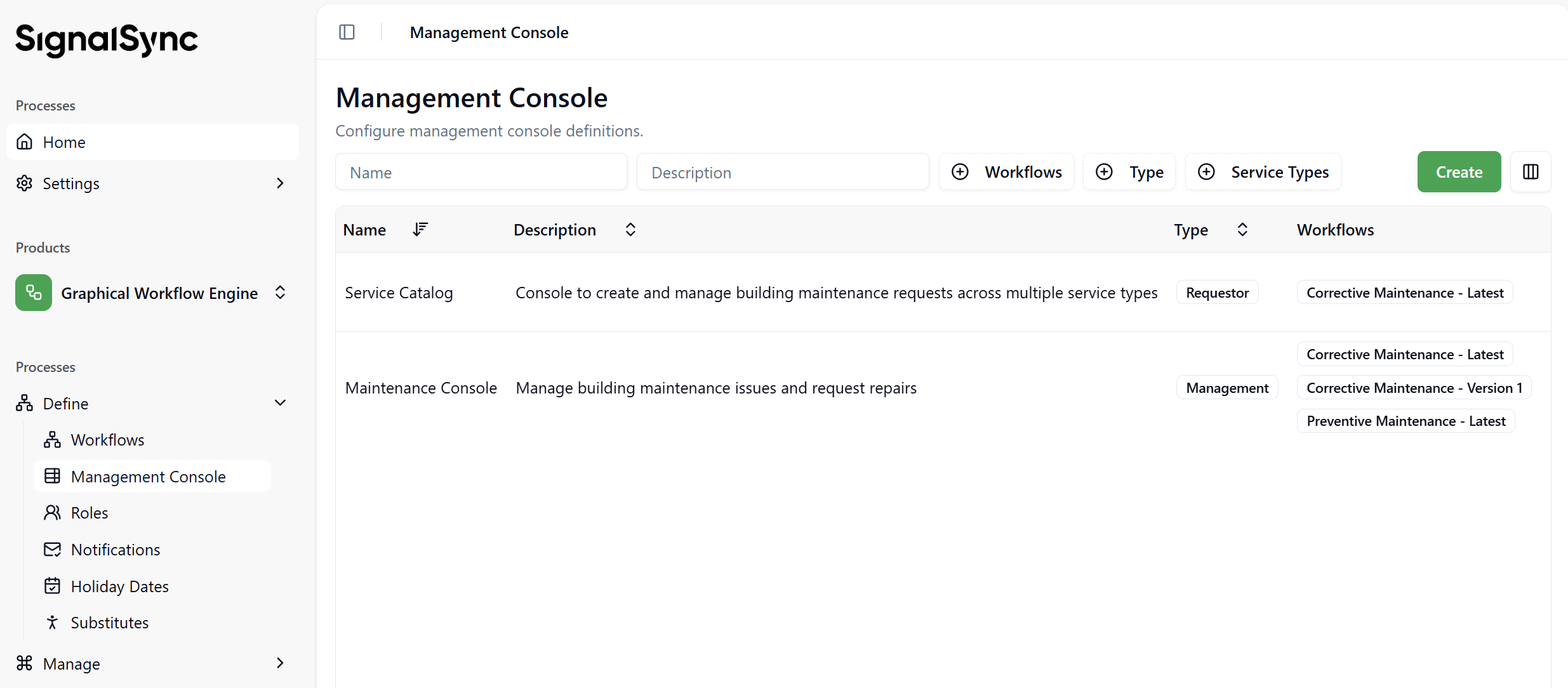This screenshot has width=1568, height=688.
Task: Click the Notifications envelope icon
Action: [x=53, y=549]
